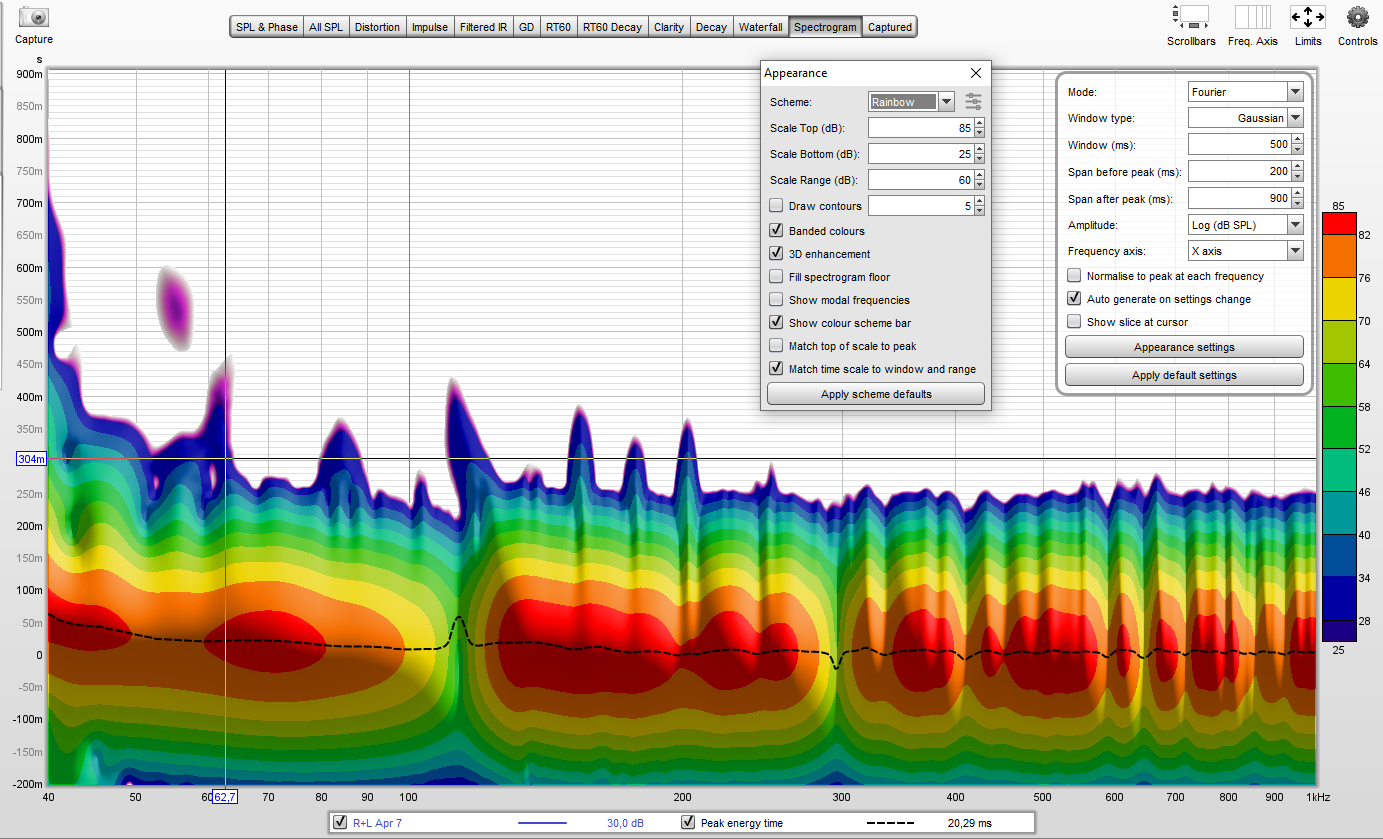Viewport: 1383px width, 839px height.
Task: Click the Controls gear icon
Action: [1357, 18]
